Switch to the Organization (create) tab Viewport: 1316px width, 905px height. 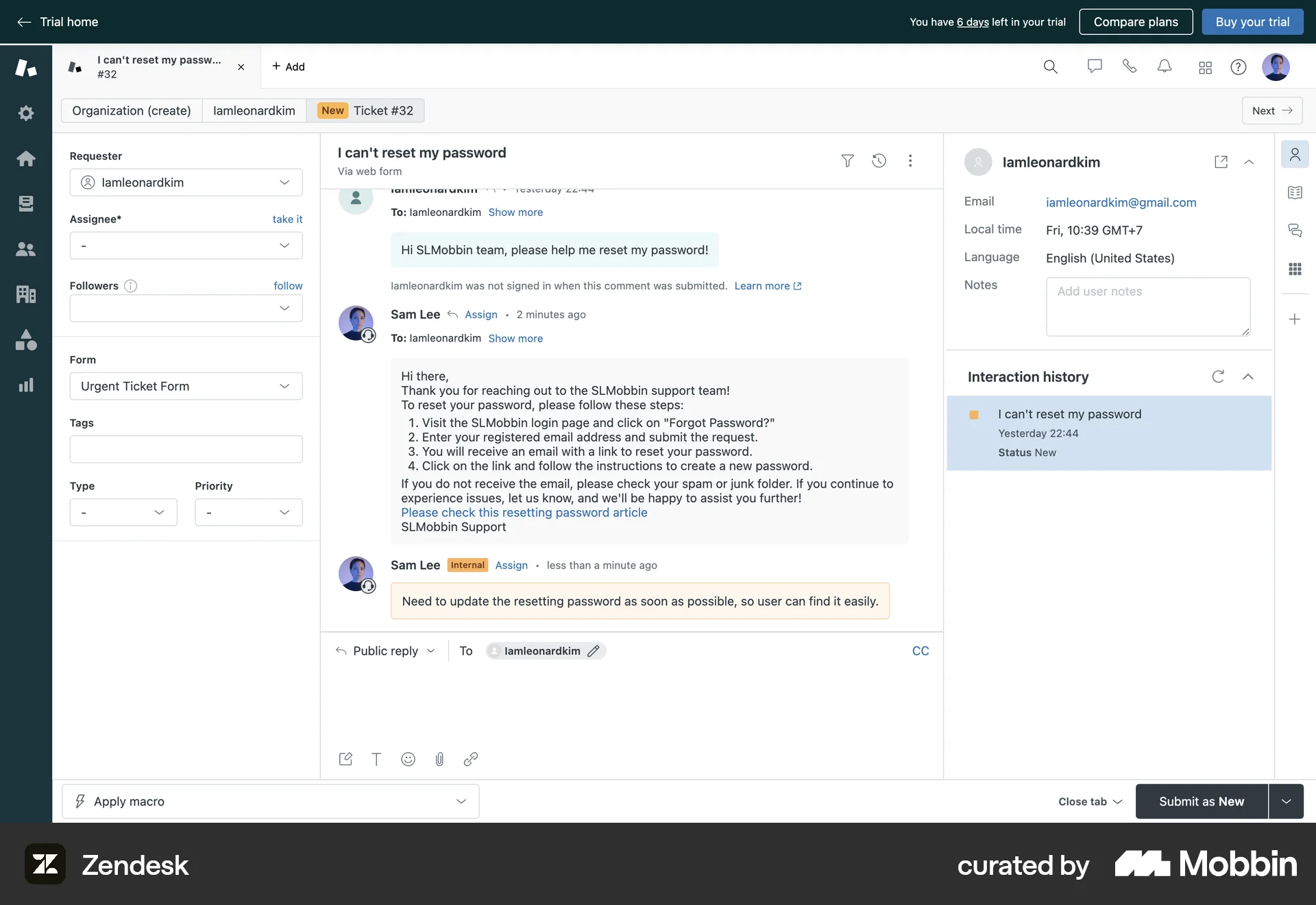132,110
